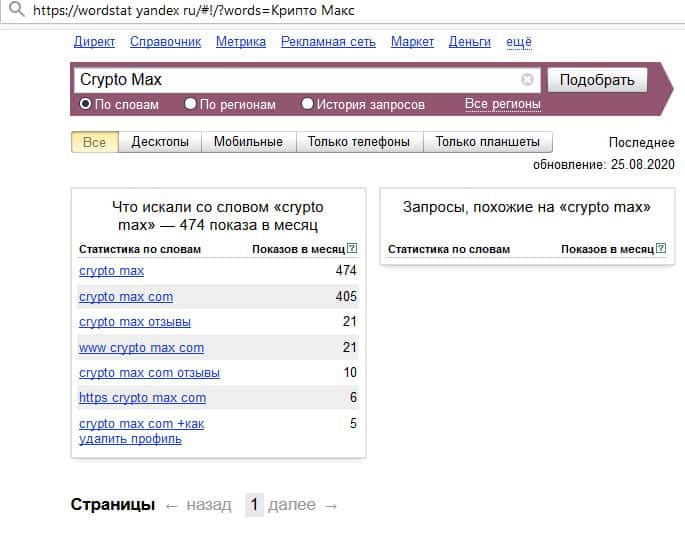Image resolution: width=685 pixels, height=536 pixels.
Task: Choose the 'История запросов' radio option
Action: (307, 104)
